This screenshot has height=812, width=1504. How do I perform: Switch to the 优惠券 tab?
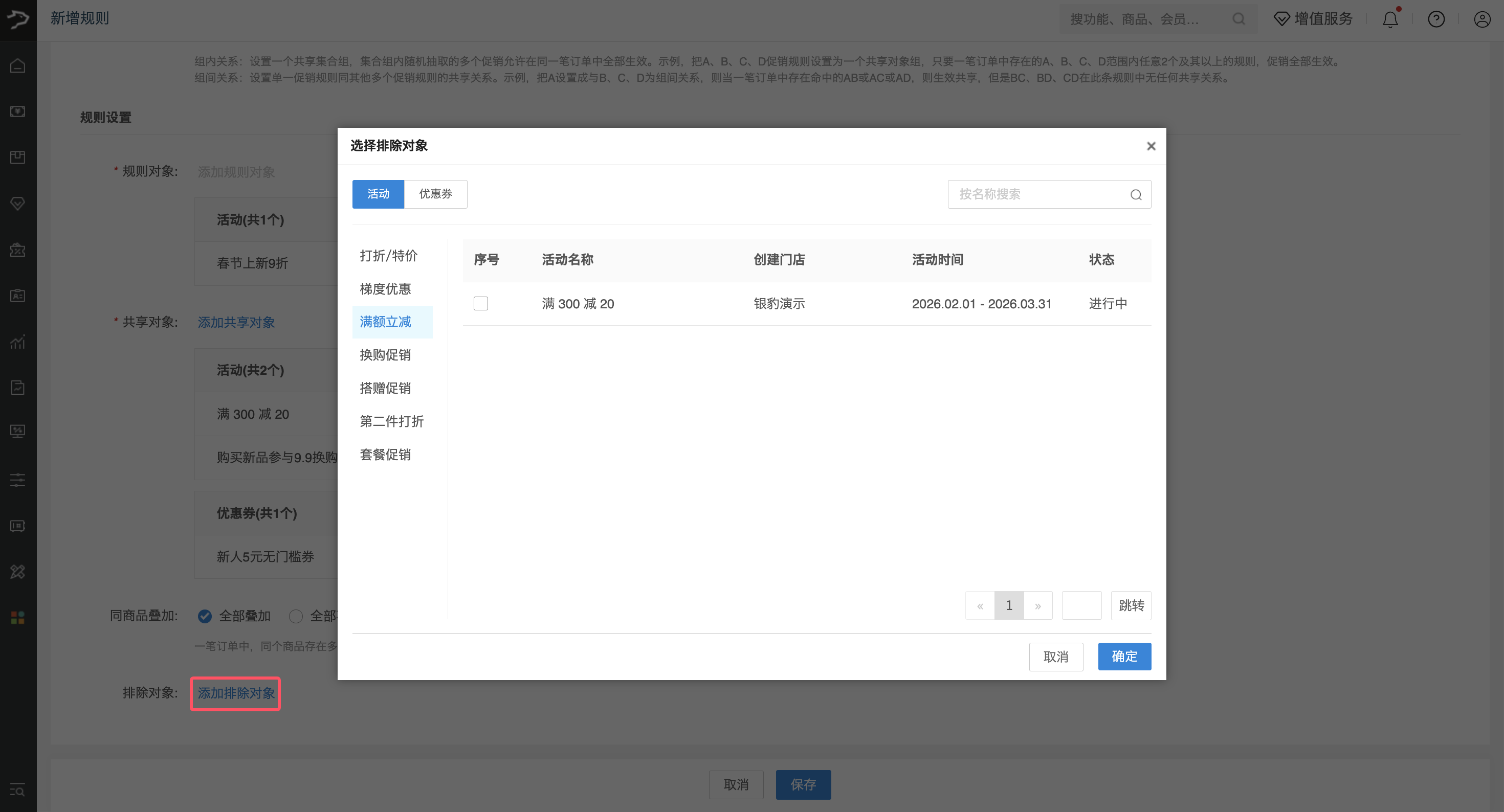click(x=435, y=194)
